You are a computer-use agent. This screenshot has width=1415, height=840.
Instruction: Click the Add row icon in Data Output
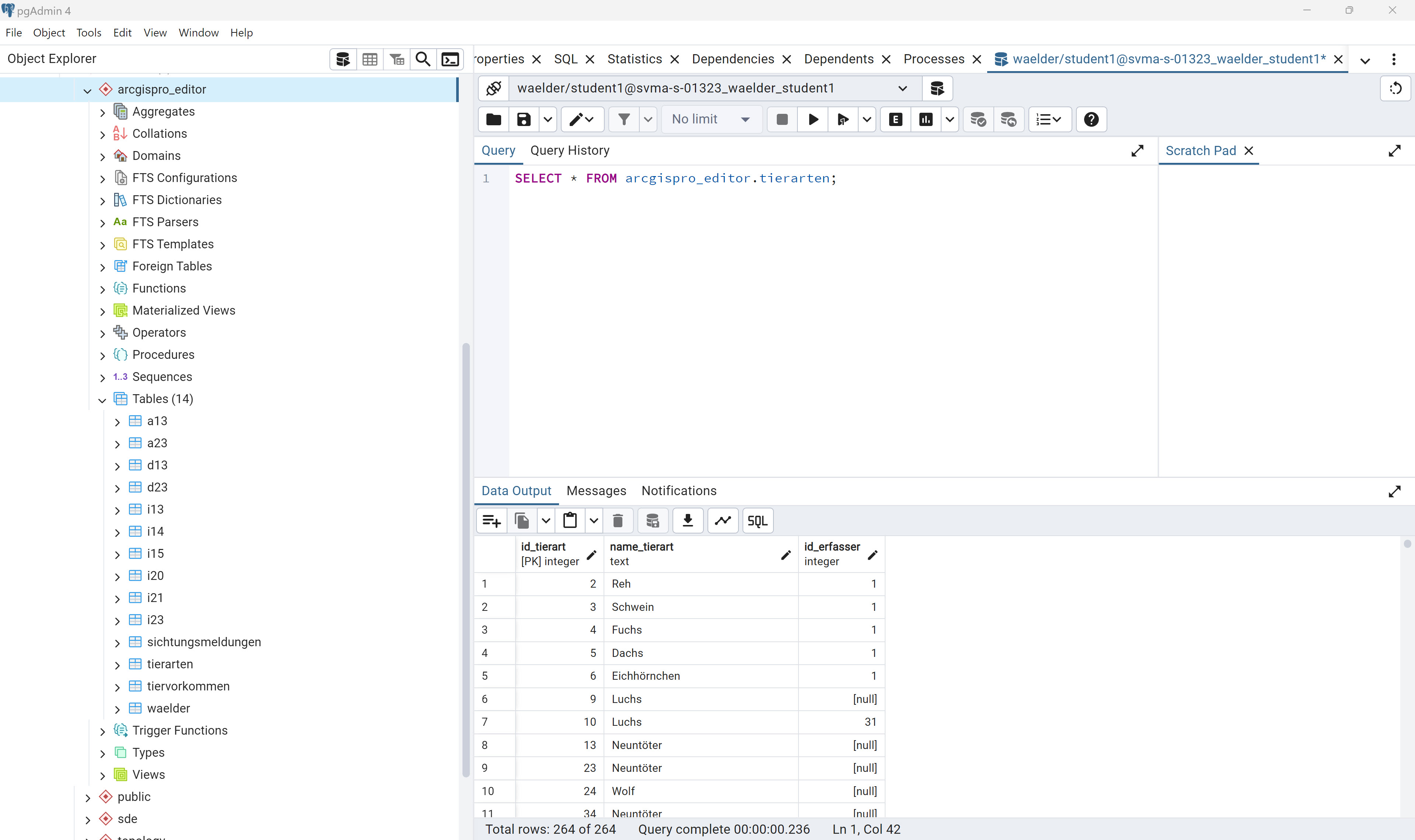(491, 521)
